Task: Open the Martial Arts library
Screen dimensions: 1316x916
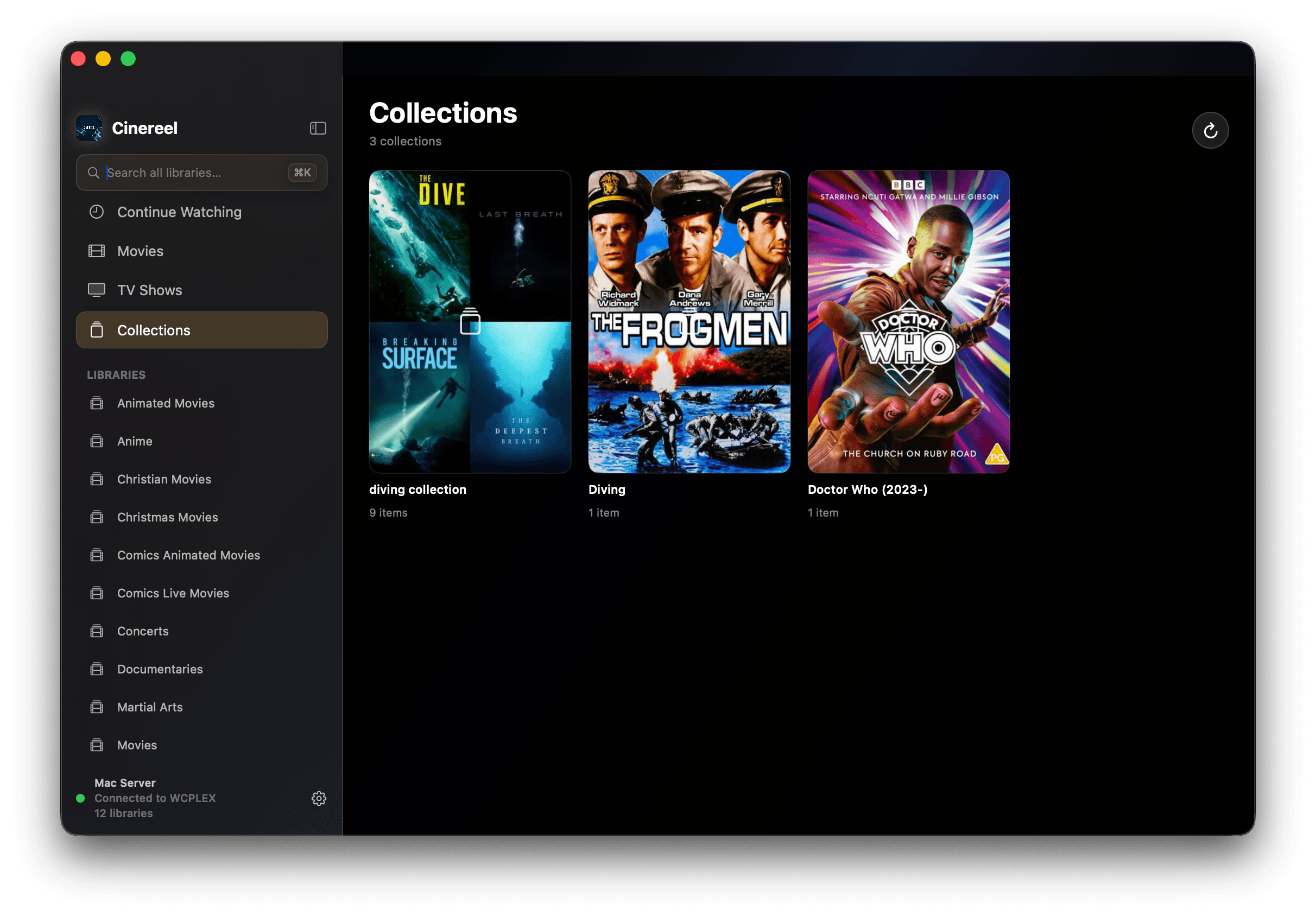Action: [x=202, y=707]
